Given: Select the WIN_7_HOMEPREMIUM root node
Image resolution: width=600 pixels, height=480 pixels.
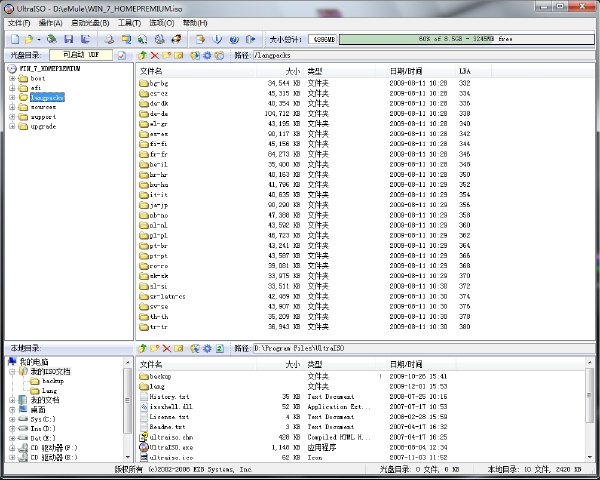Looking at the screenshot, I should pos(50,69).
